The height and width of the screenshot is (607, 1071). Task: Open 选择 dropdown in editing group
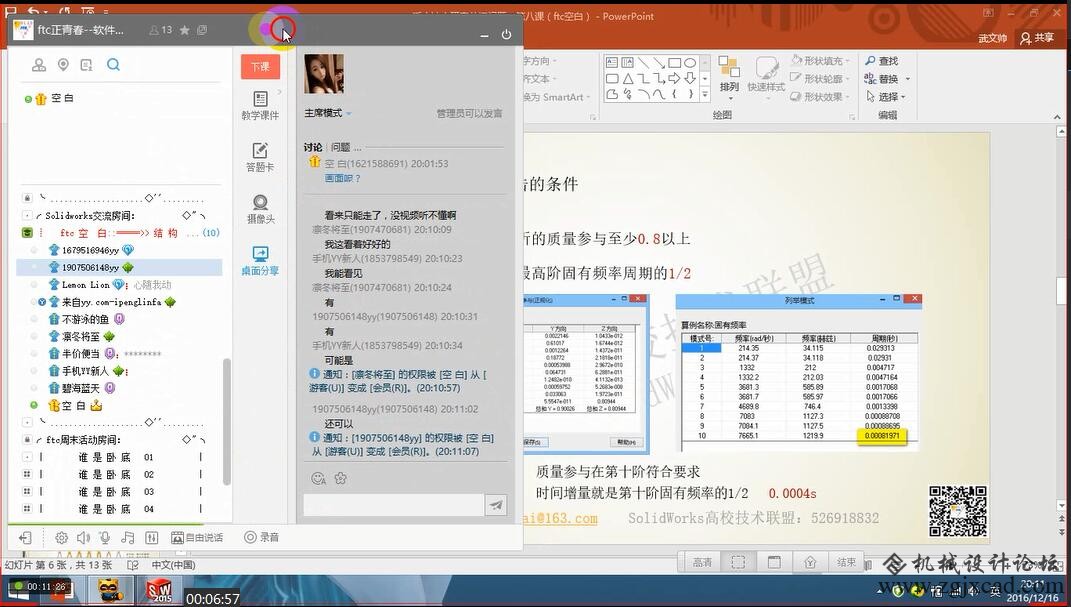pyautogui.click(x=885, y=97)
